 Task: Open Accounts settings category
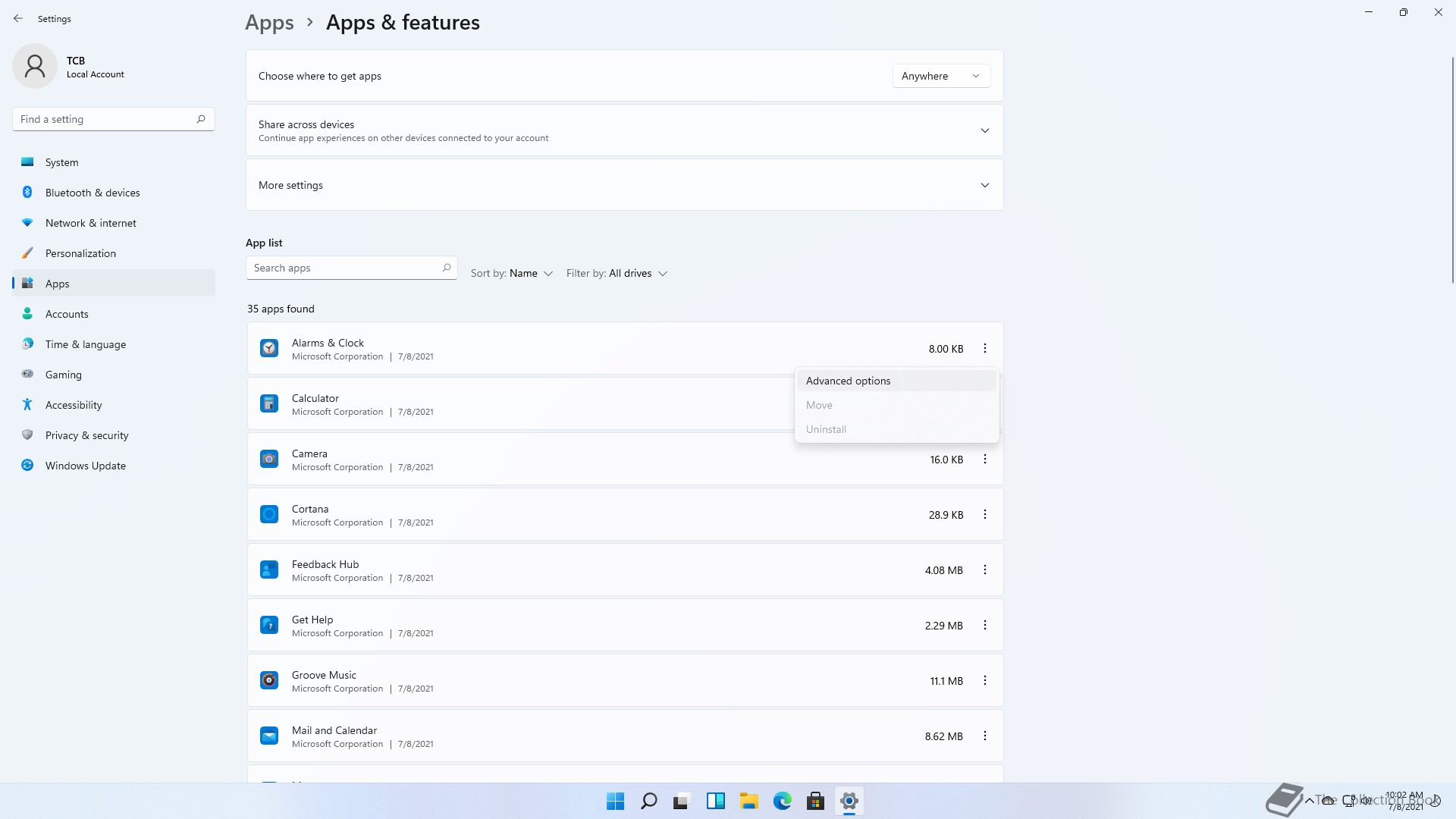[114, 314]
